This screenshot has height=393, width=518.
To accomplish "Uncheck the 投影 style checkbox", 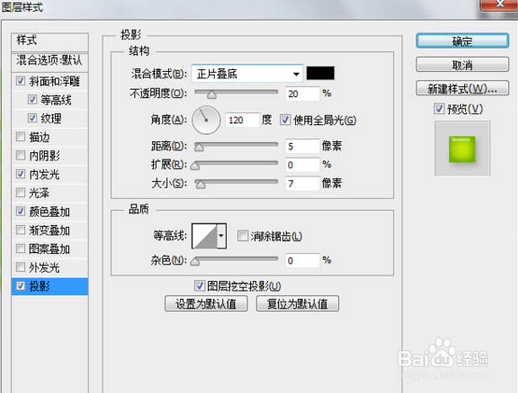I will pos(20,286).
